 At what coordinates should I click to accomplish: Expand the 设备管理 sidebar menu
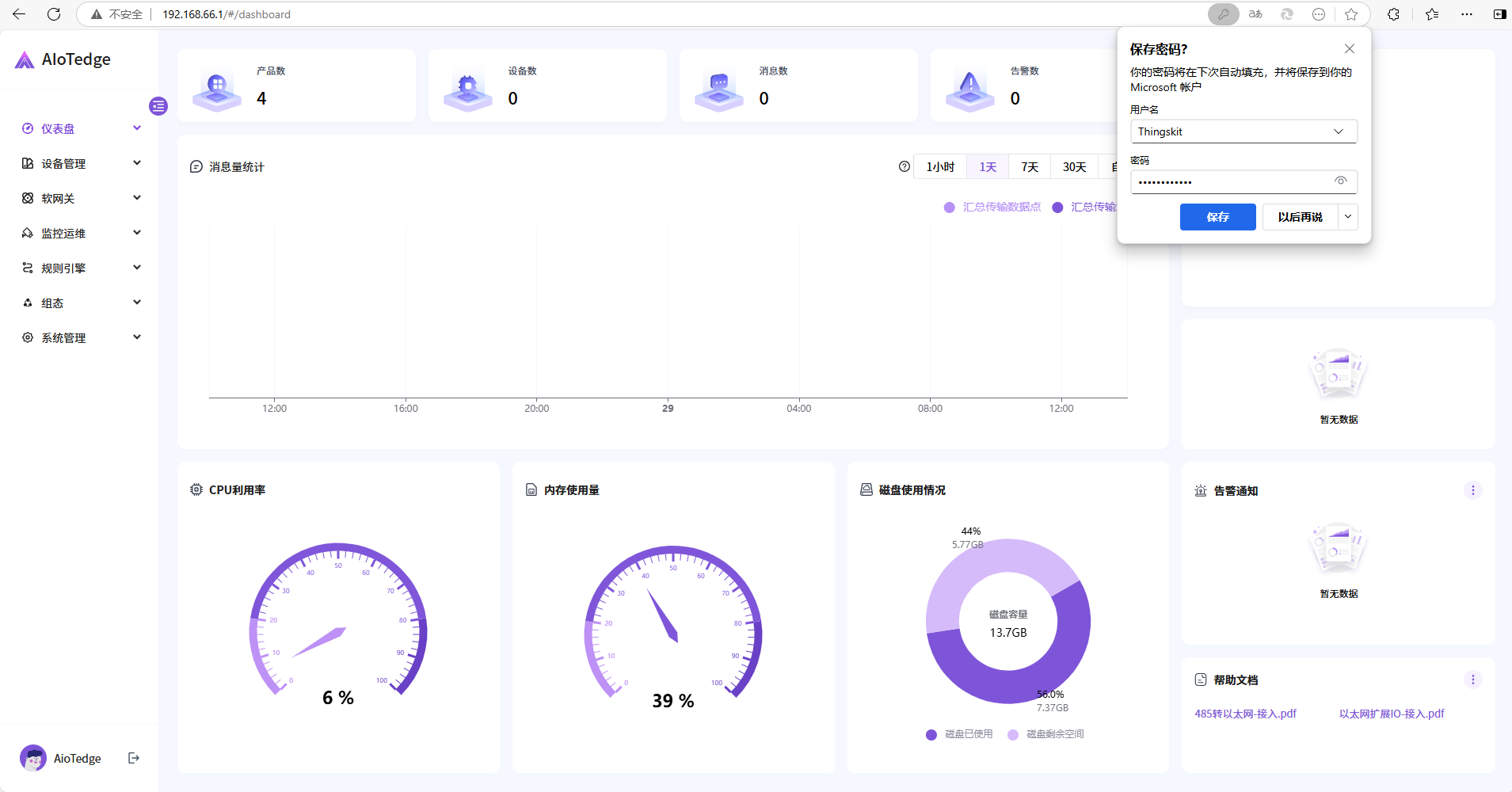pos(81,163)
